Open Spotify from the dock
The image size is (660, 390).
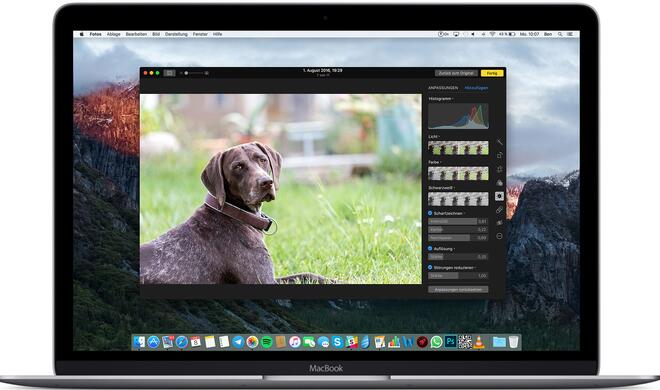pyautogui.click(x=267, y=342)
